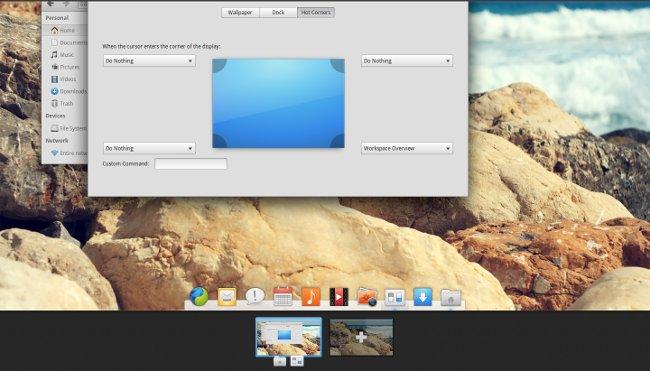The height and width of the screenshot is (371, 650).
Task: Click Home icon in Files sidebar
Action: click(x=55, y=30)
